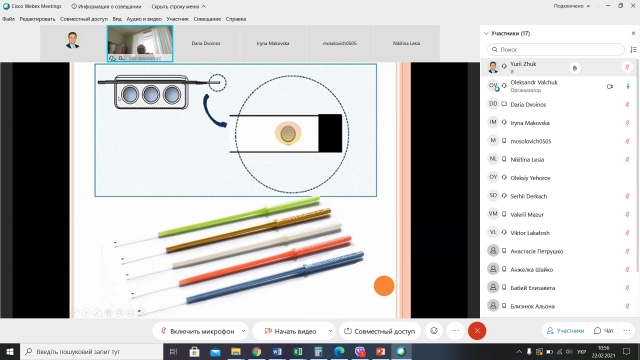
Task: Select Valerii Mazur in participants list
Action: [558, 215]
